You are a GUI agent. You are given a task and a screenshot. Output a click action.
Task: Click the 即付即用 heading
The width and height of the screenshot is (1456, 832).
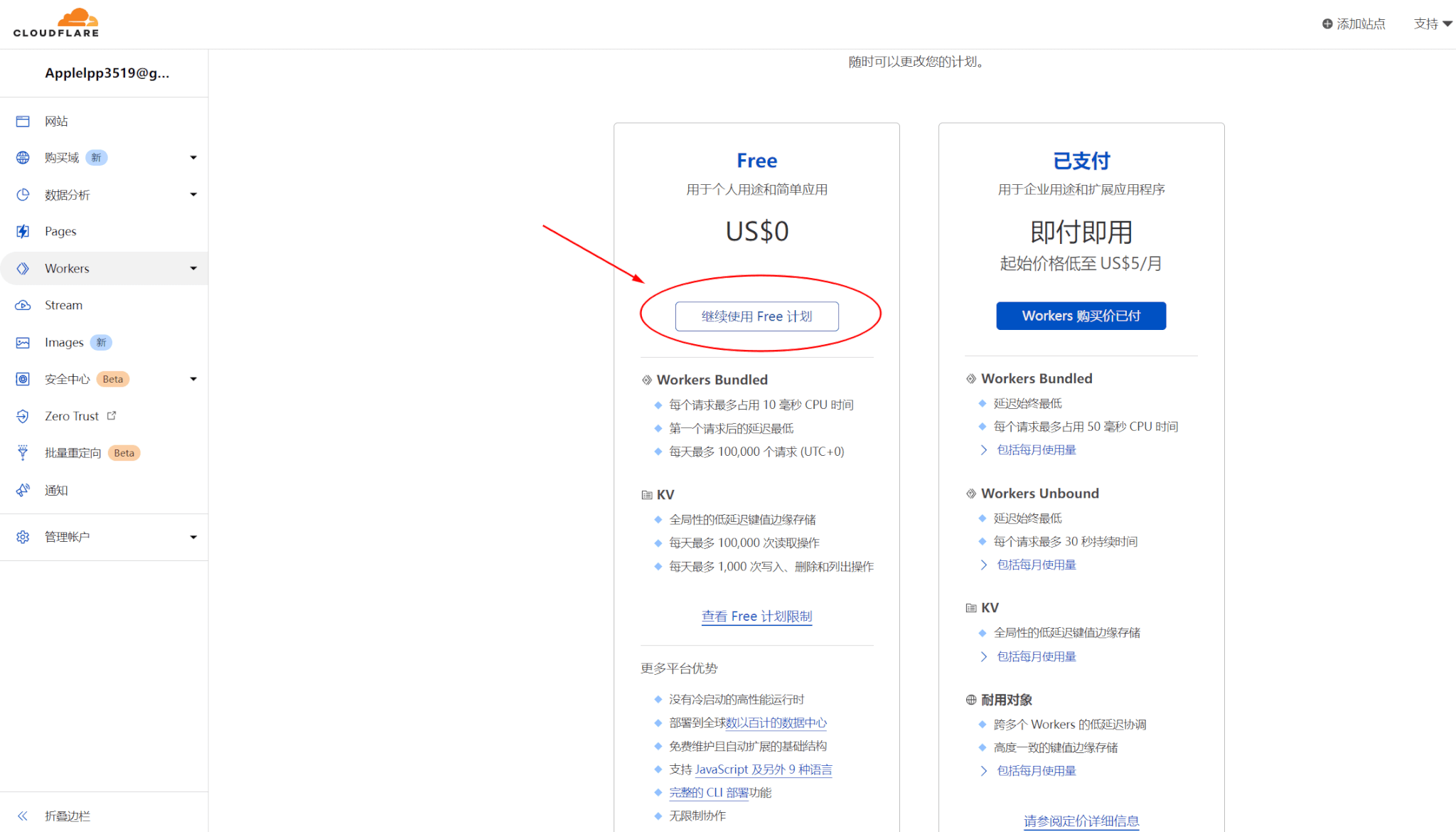click(1081, 232)
